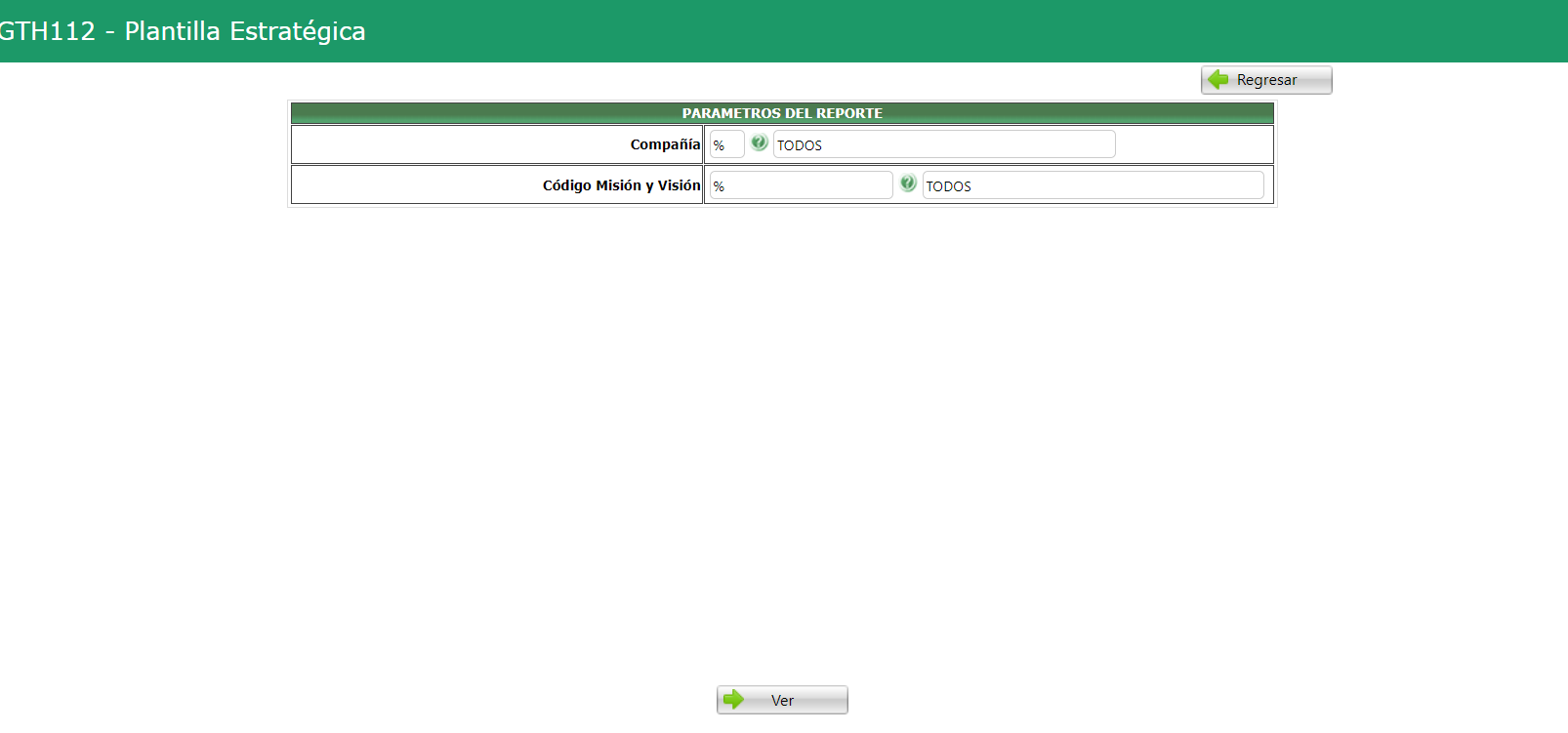This screenshot has height=733, width=1568.
Task: Select the Misión y Visión description field
Action: point(1093,185)
